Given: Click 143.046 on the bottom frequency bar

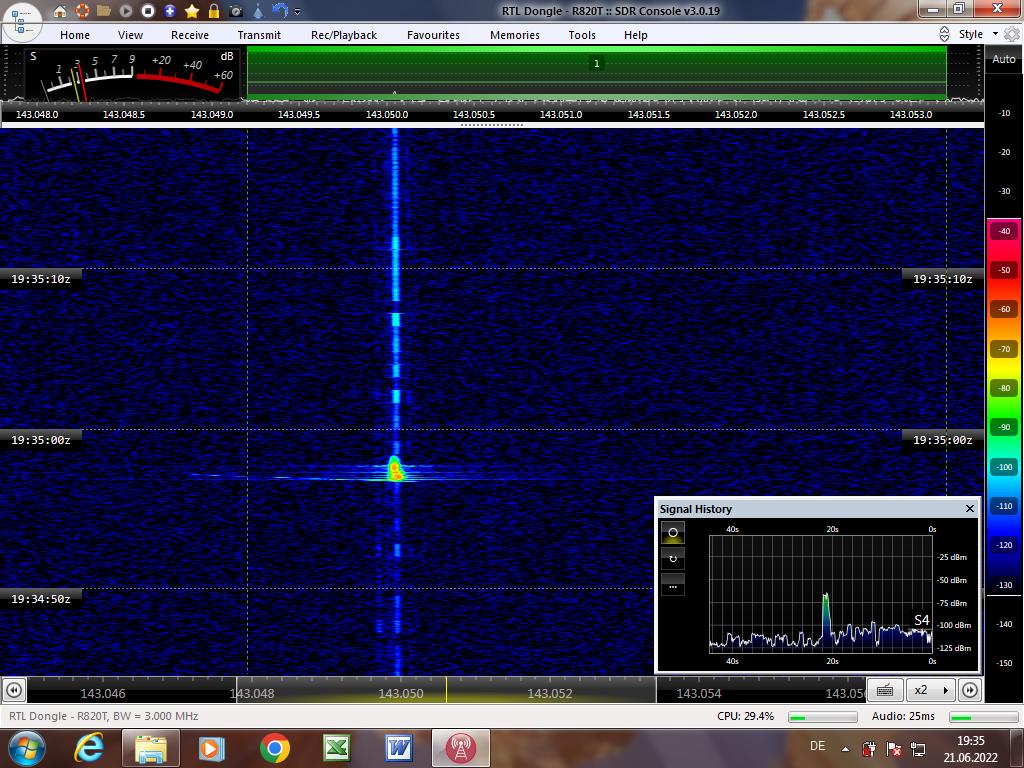Looking at the screenshot, I should tap(103, 694).
